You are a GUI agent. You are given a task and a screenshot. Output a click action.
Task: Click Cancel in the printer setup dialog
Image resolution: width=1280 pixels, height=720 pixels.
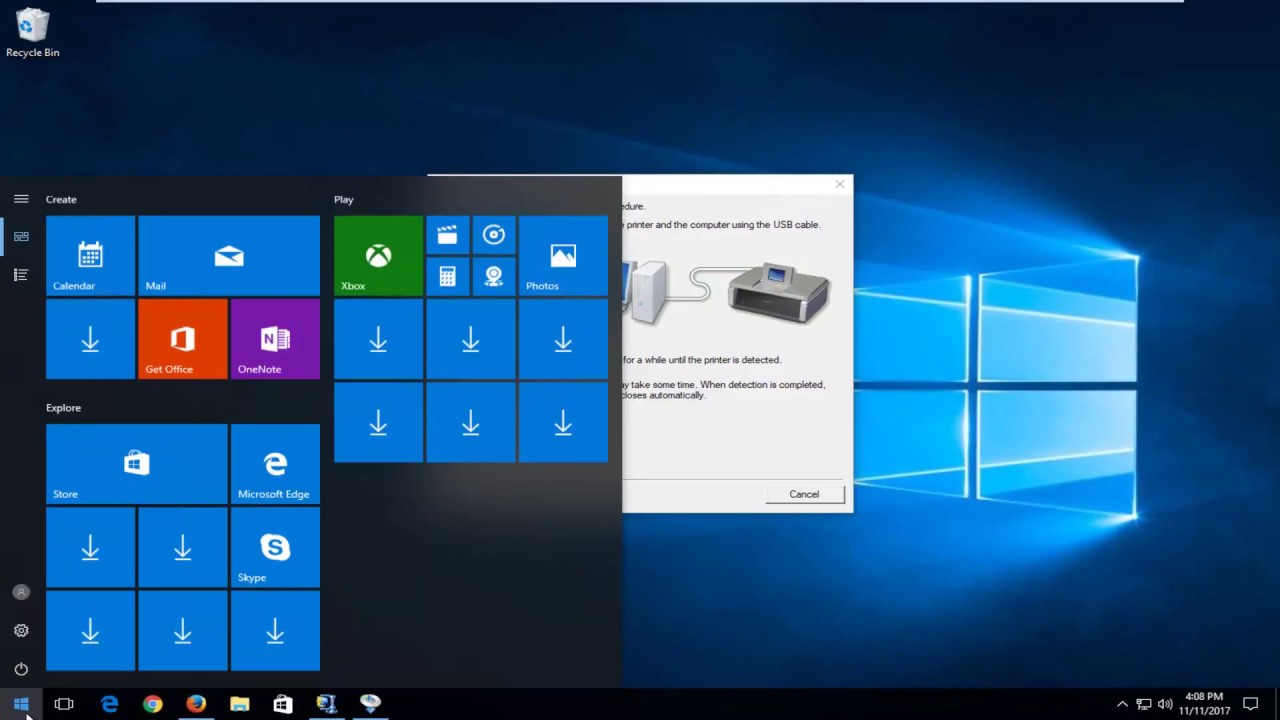[x=804, y=494]
